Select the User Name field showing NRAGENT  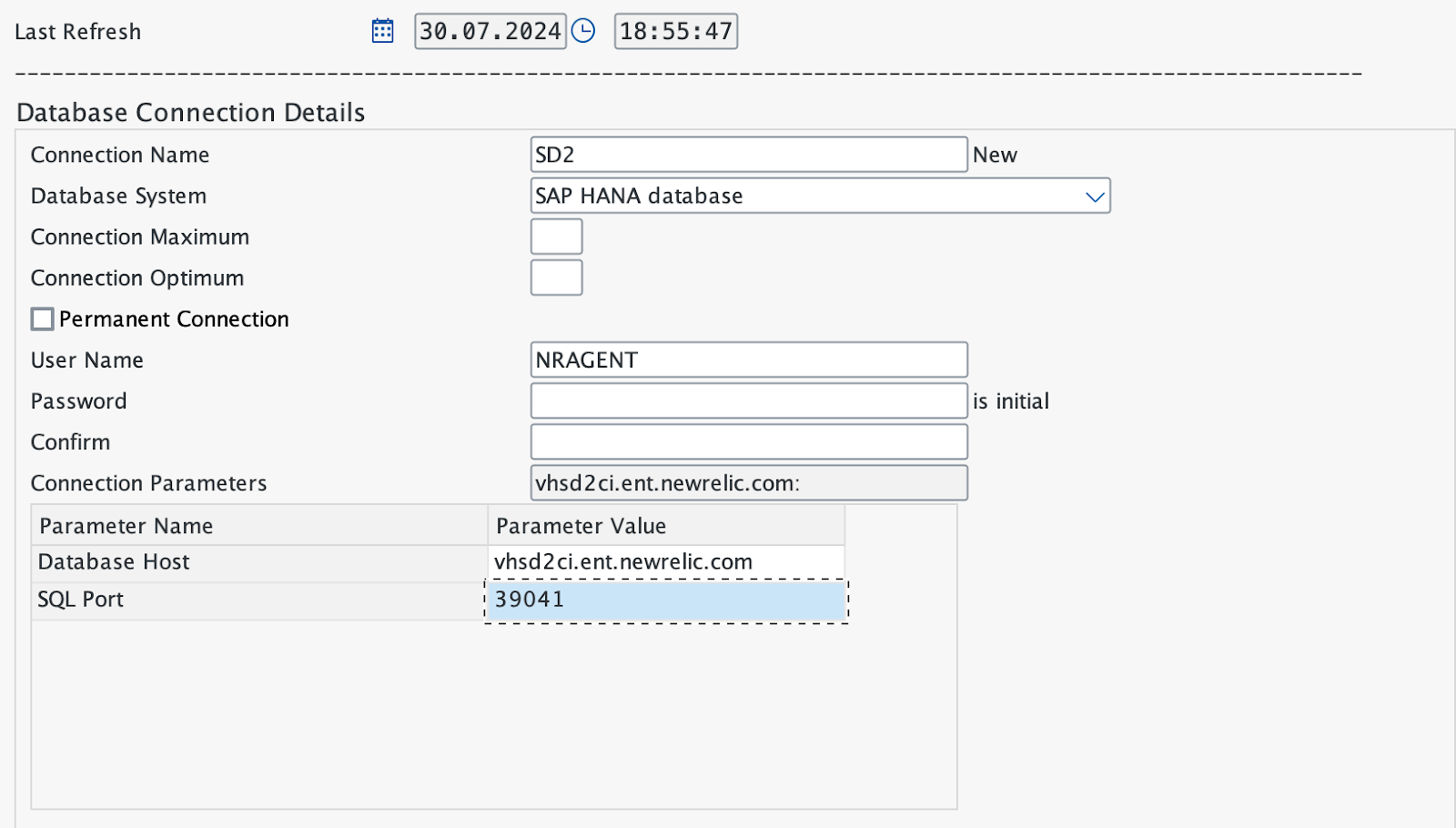point(748,359)
